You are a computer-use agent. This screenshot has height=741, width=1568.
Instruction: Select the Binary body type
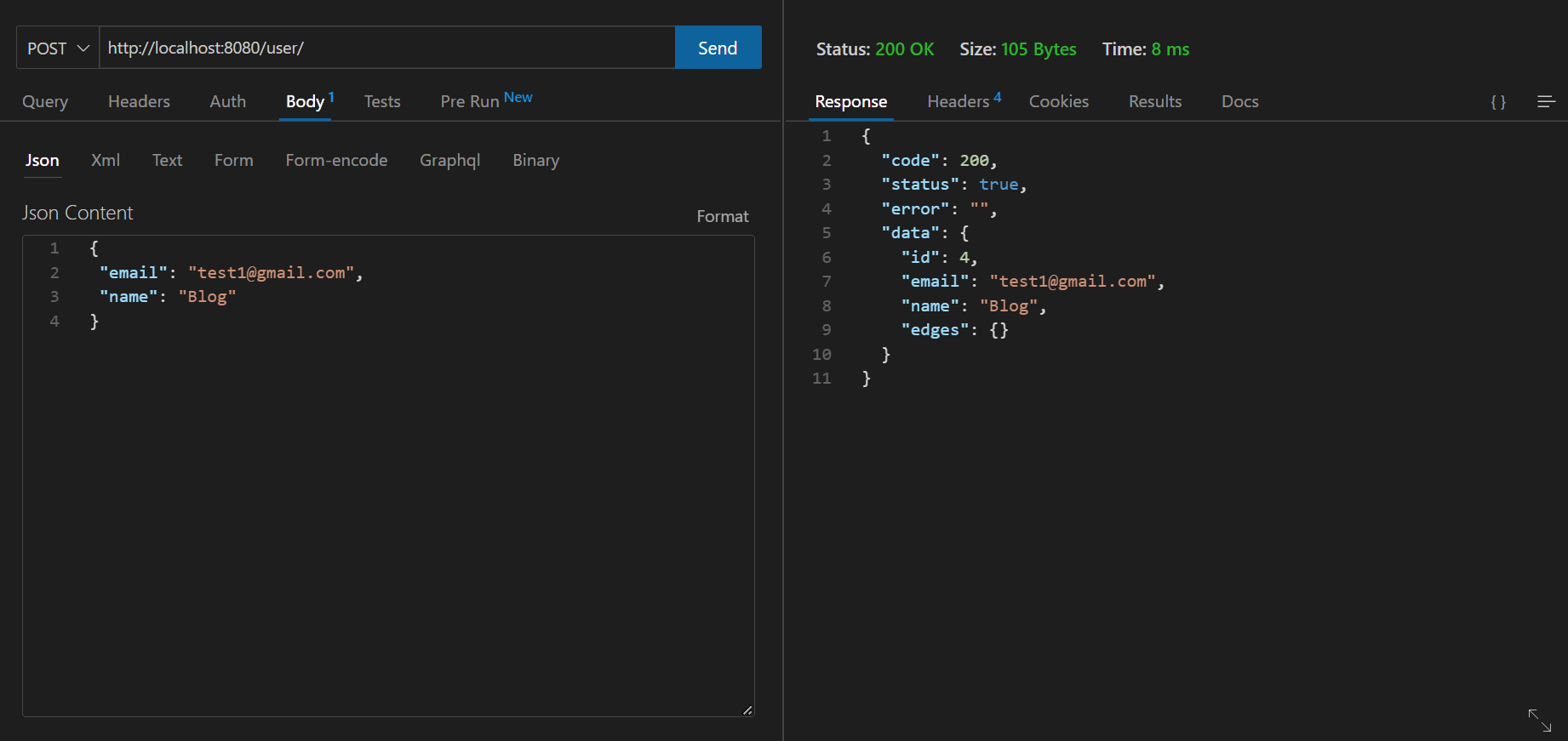536,160
